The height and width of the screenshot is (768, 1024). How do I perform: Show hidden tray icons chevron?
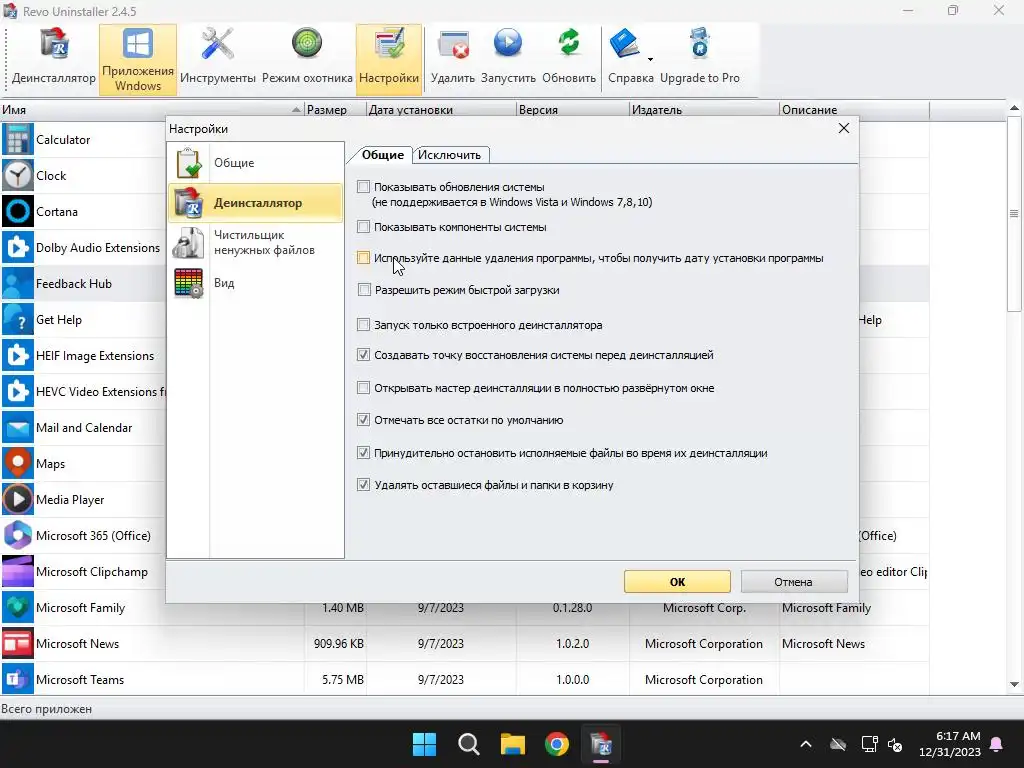click(x=806, y=744)
